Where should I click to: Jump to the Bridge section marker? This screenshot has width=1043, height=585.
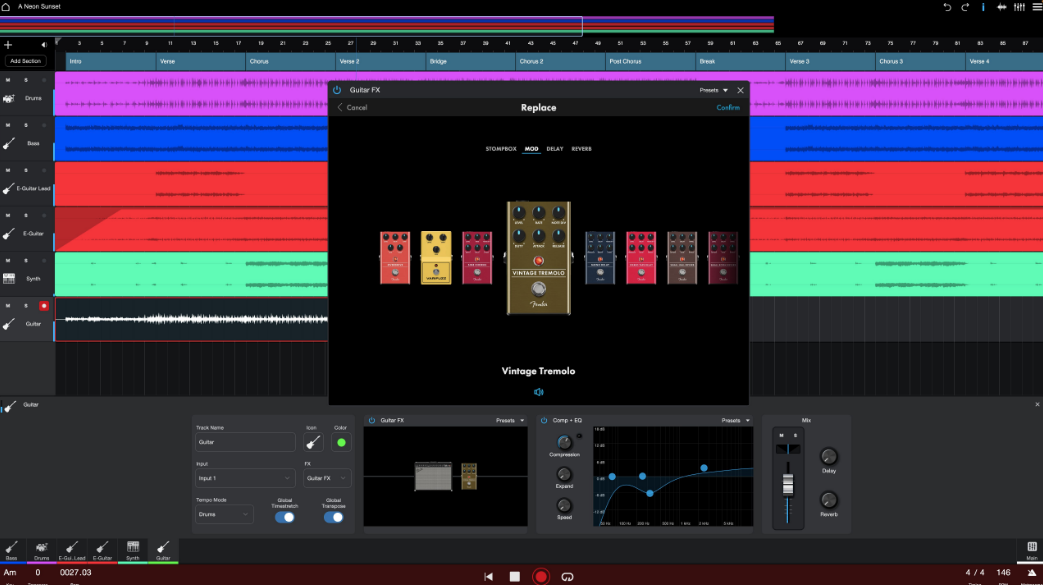470,61
